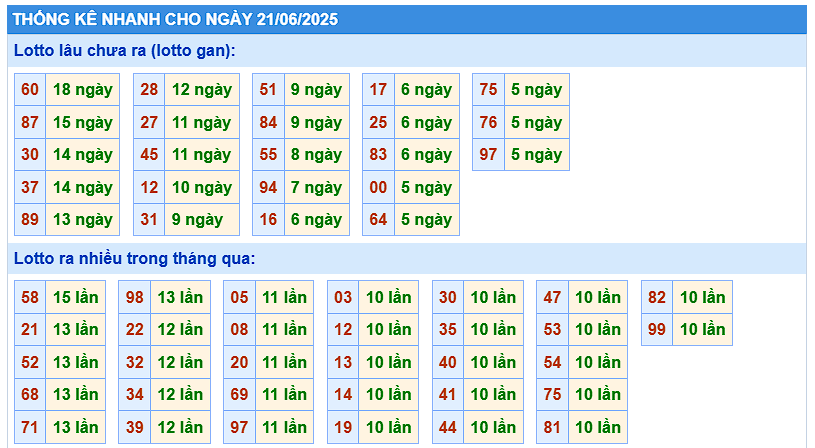815x448 pixels.
Task: Click frequent number 58
Action: pos(30,297)
